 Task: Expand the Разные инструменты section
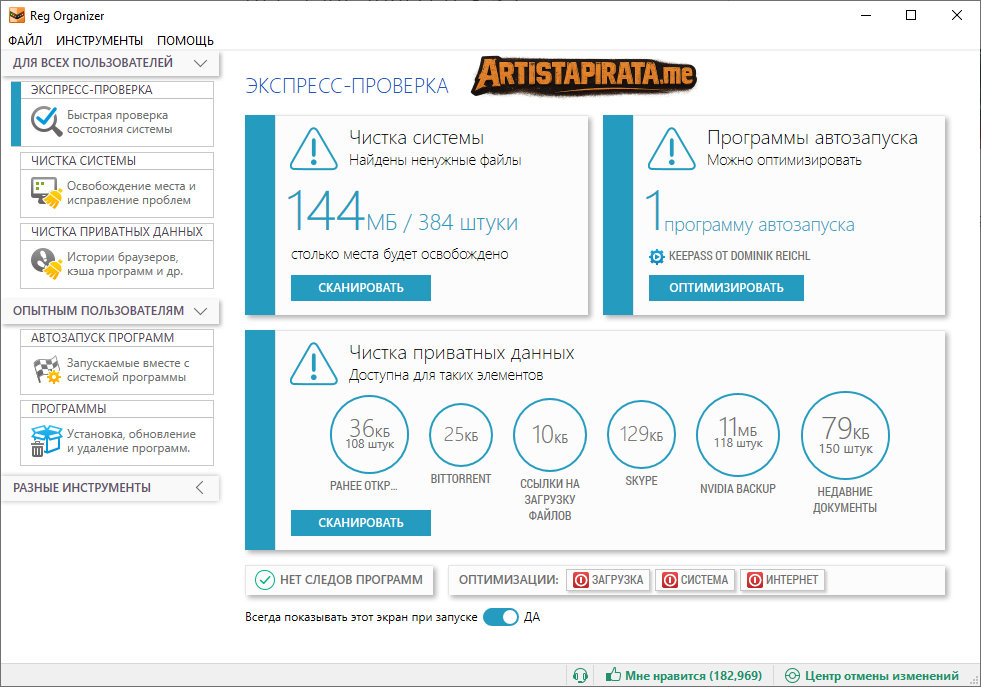point(200,488)
